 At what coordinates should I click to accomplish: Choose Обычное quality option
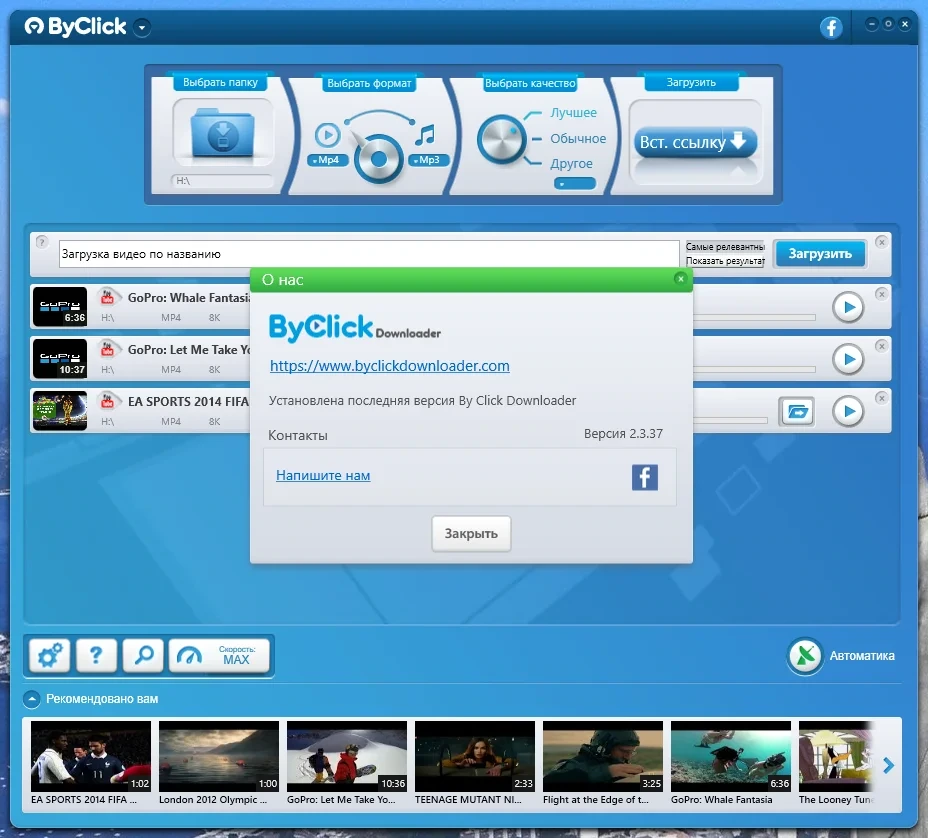[x=578, y=138]
